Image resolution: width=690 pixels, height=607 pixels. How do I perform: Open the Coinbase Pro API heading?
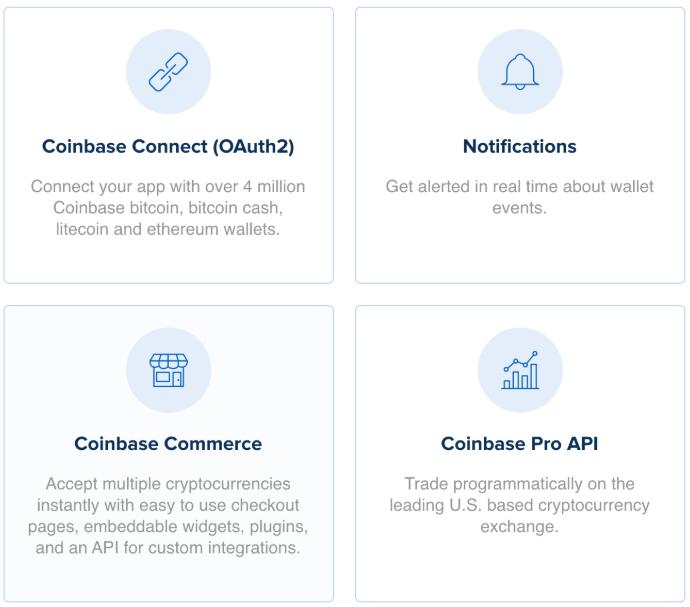pos(520,444)
